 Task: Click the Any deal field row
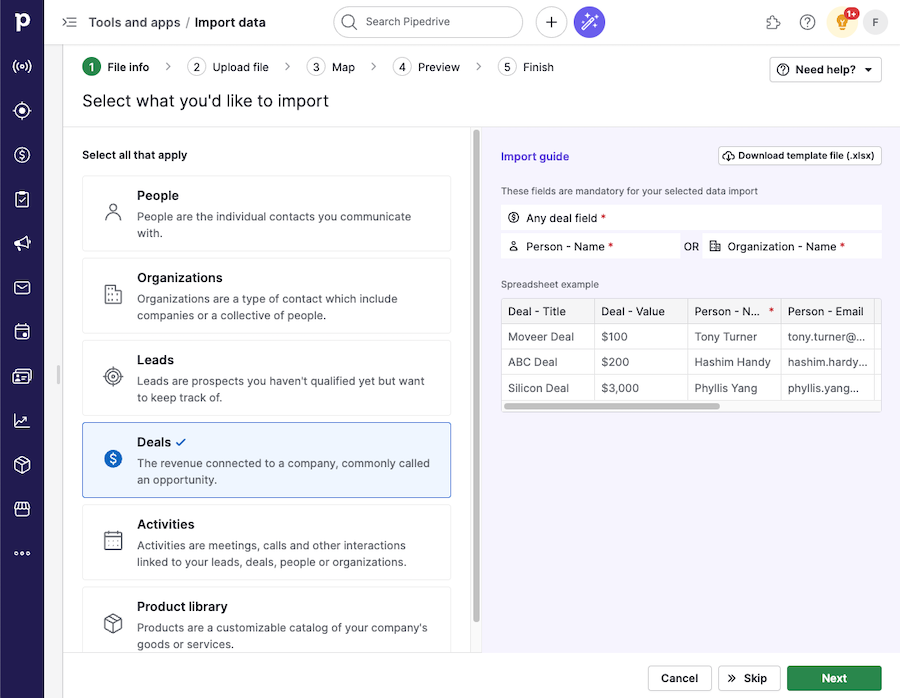(x=691, y=218)
